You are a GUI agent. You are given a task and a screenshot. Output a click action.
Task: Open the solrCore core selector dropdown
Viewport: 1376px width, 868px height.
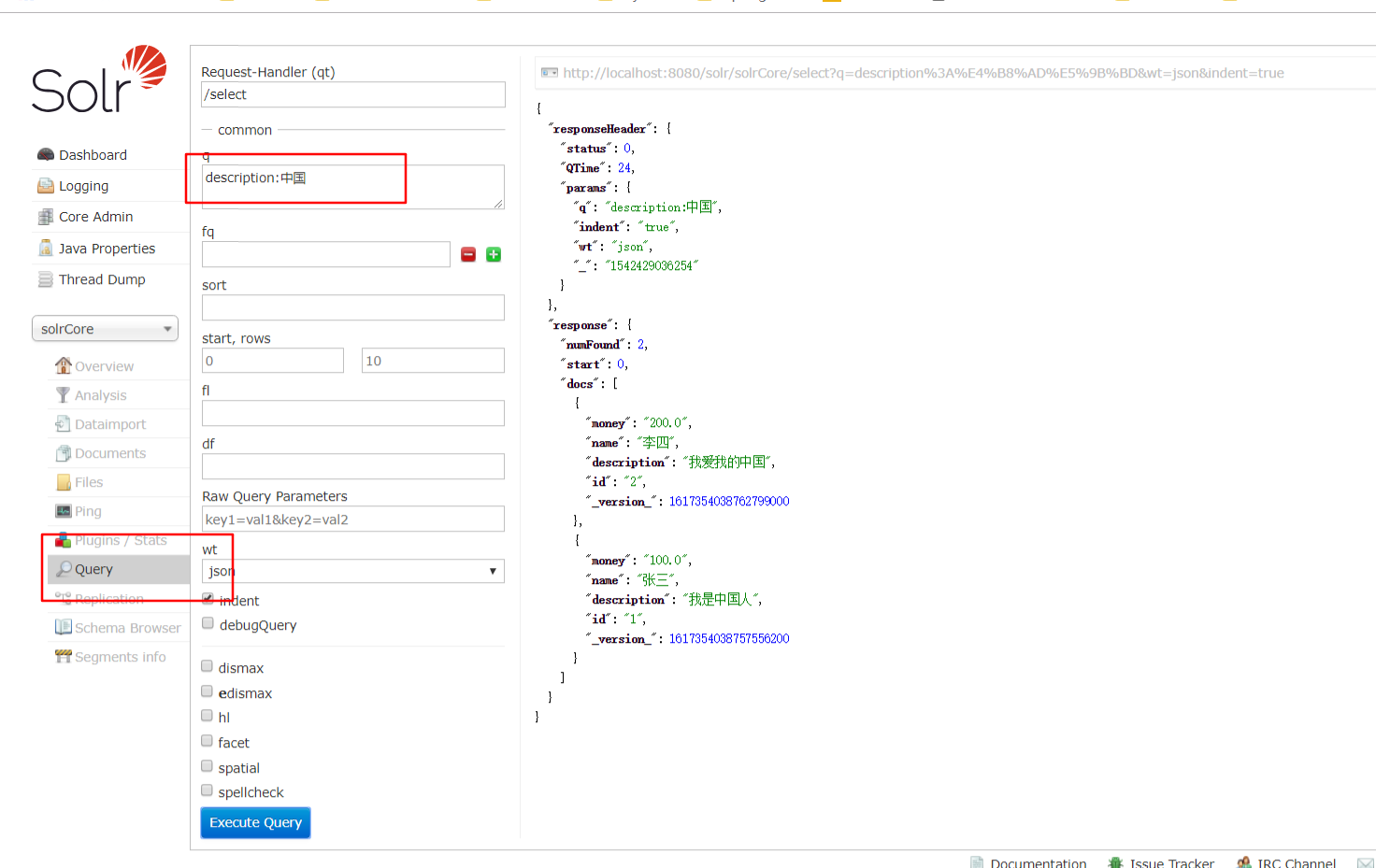click(x=105, y=329)
